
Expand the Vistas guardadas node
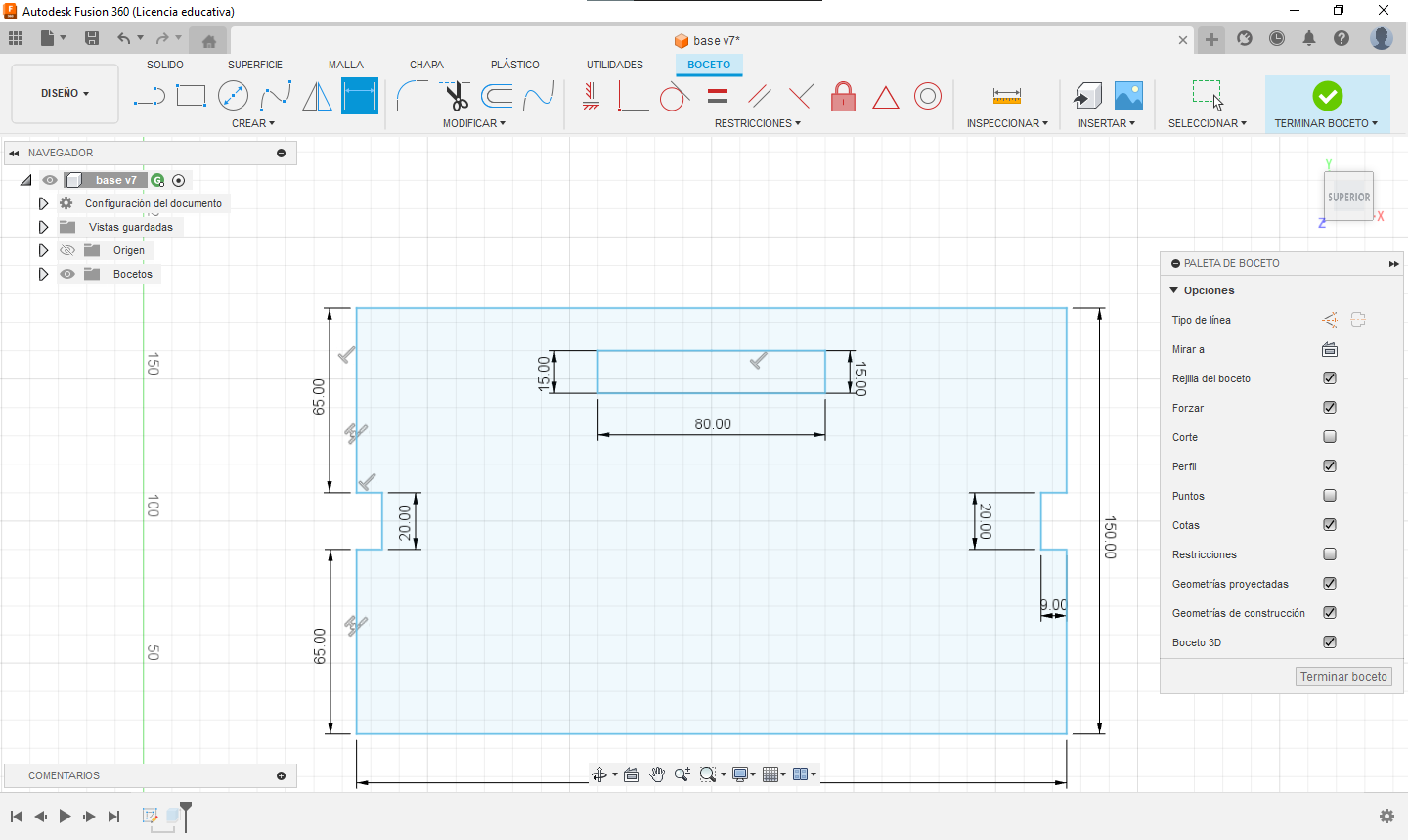(x=43, y=227)
